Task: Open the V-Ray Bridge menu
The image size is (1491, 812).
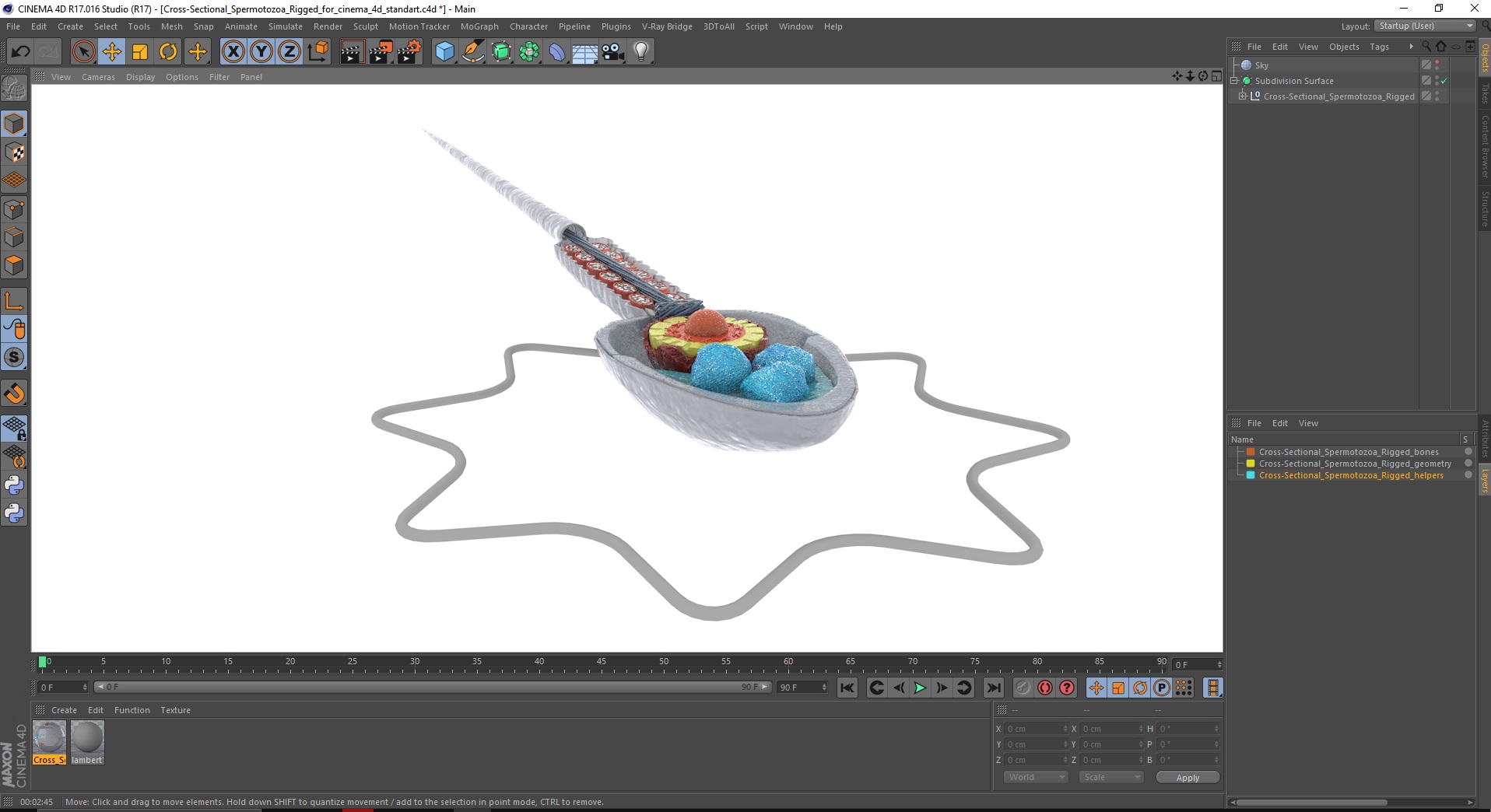Action: pos(667,26)
